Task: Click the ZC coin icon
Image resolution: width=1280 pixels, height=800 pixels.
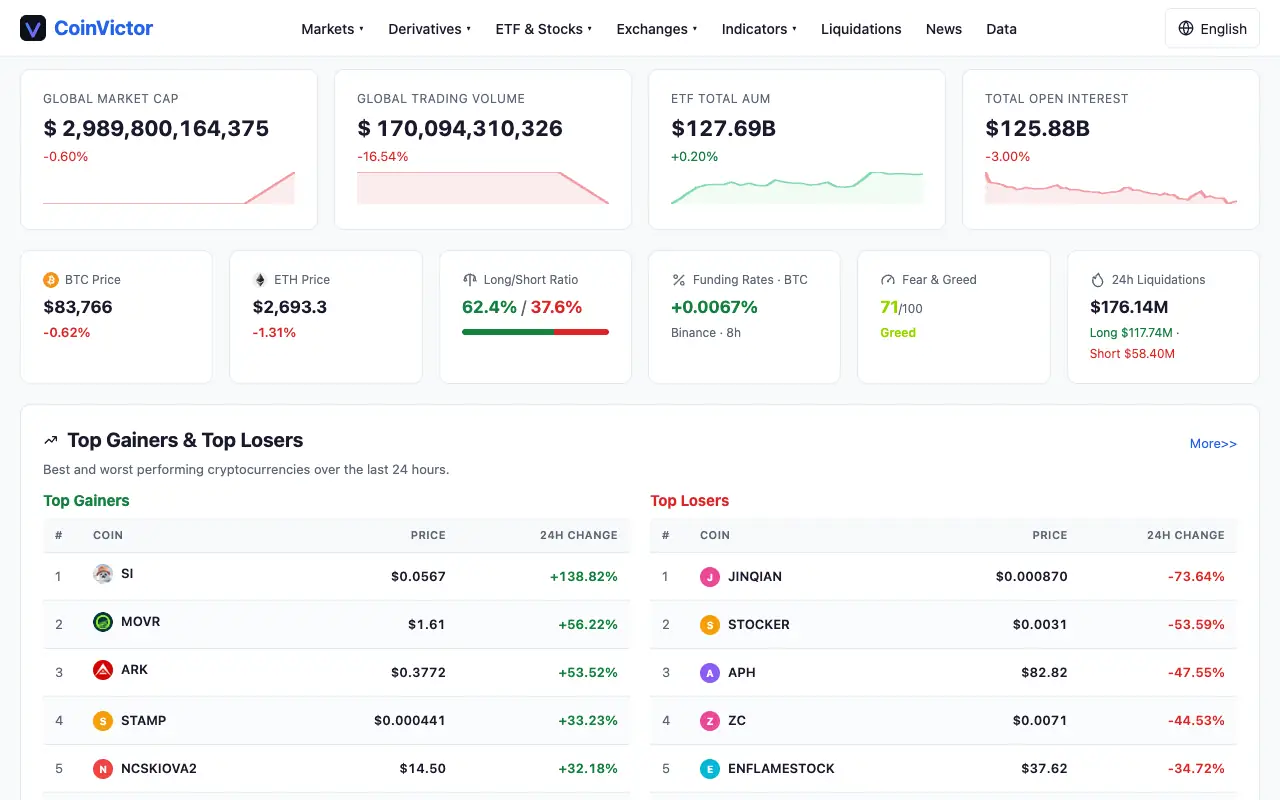Action: (x=710, y=721)
